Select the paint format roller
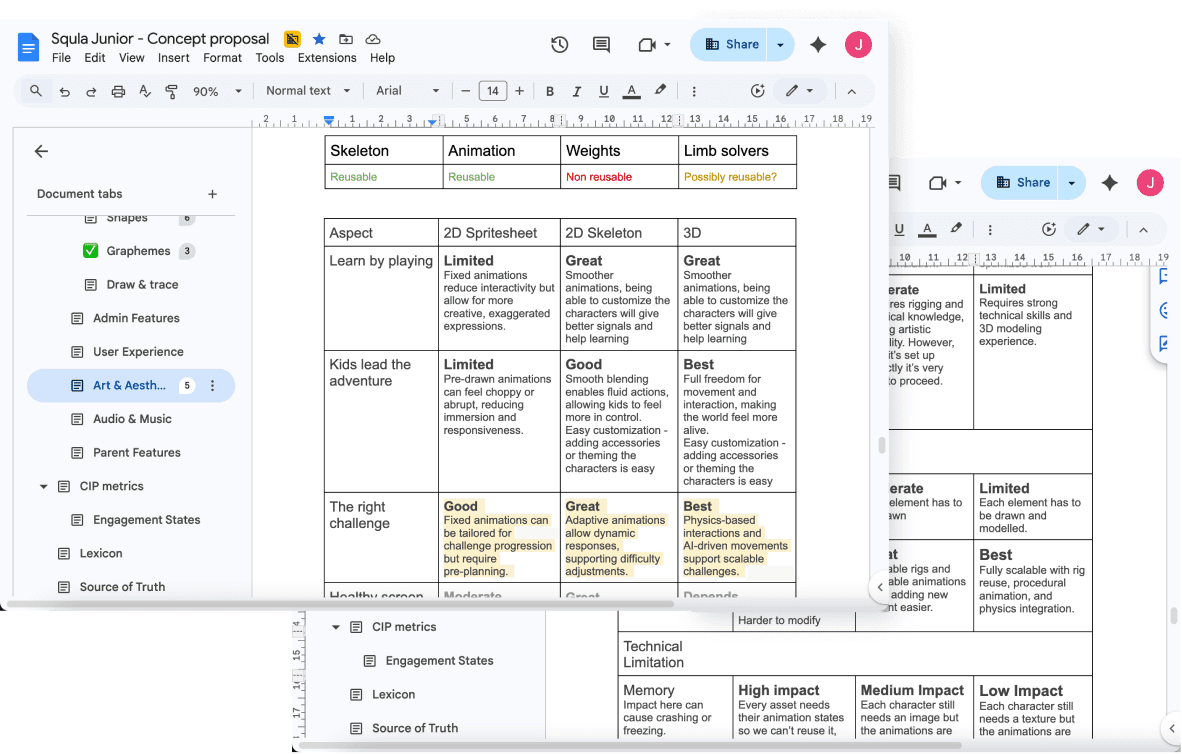 pyautogui.click(x=171, y=91)
